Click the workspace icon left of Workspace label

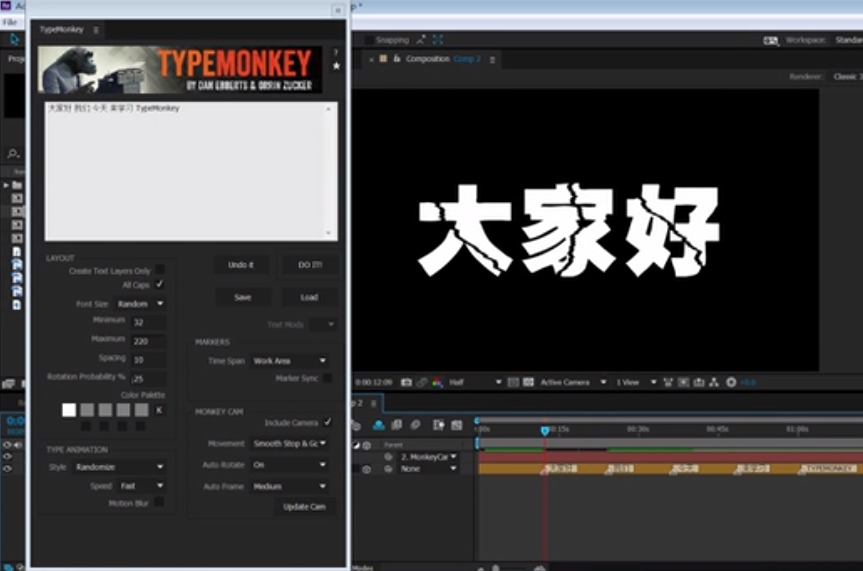(x=771, y=40)
